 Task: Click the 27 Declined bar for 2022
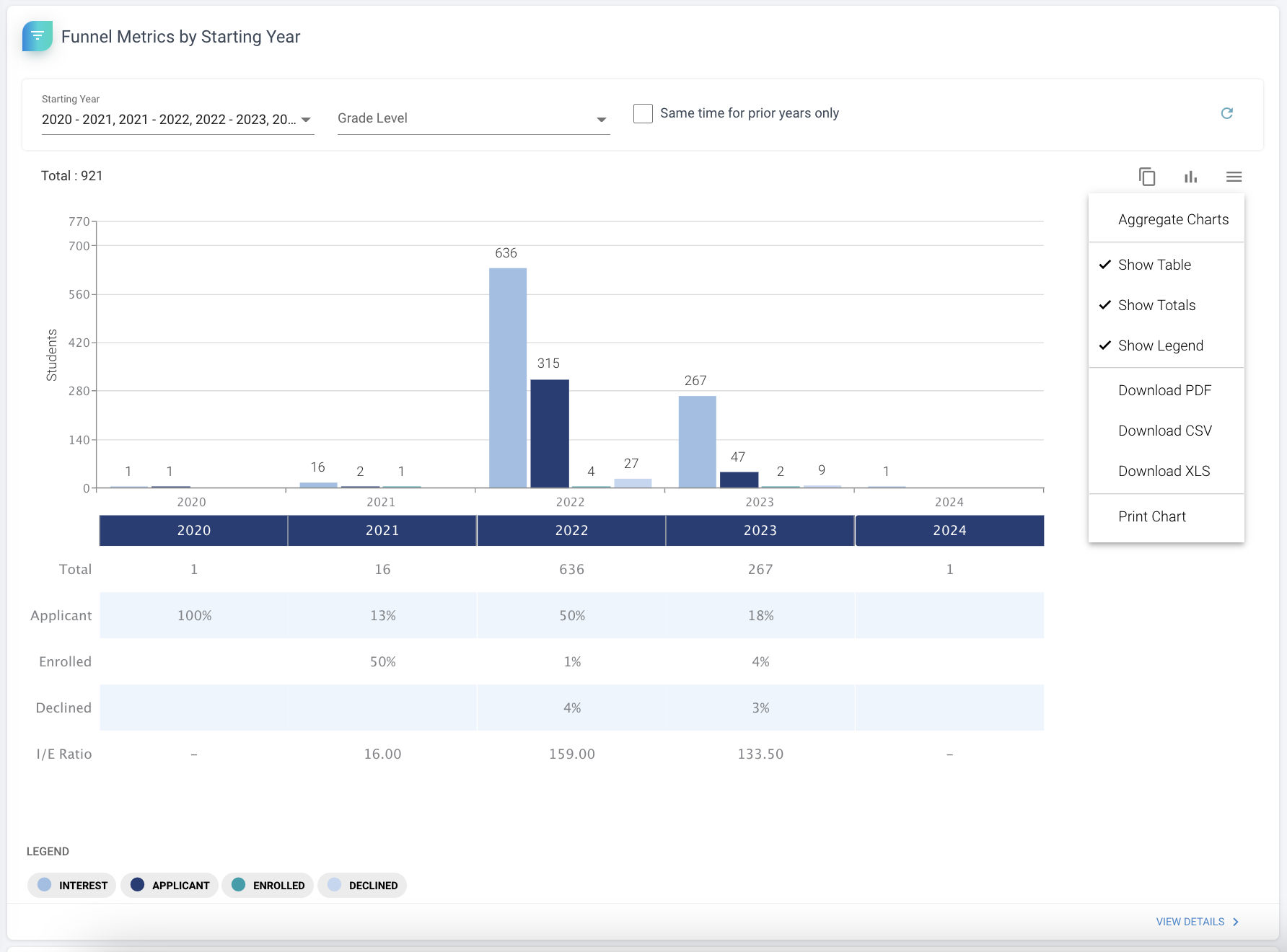pyautogui.click(x=633, y=483)
